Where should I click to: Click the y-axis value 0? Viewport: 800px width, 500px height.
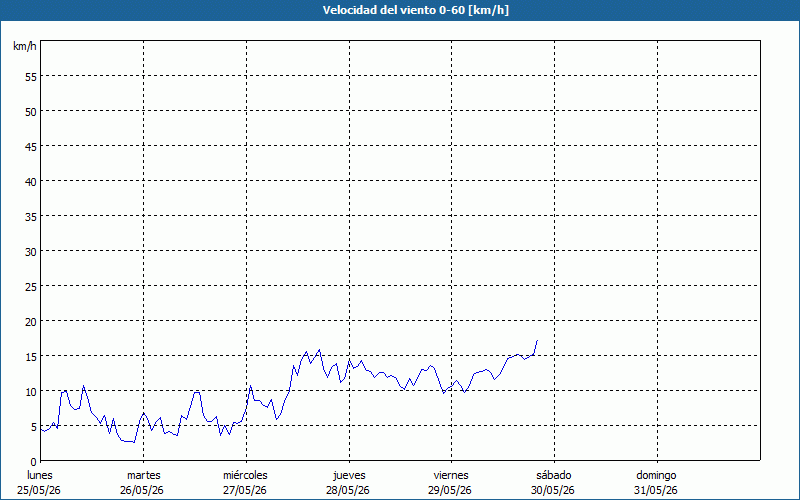point(34,462)
